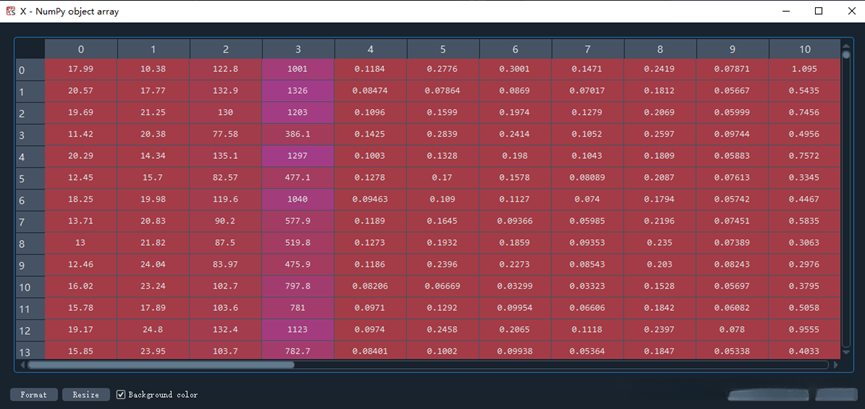Select column header 10
This screenshot has width=865, height=409.
[x=805, y=49]
